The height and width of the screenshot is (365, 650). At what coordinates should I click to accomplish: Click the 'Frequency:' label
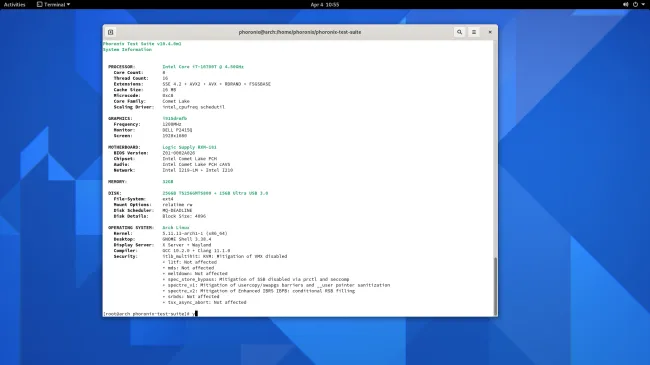pyautogui.click(x=127, y=124)
